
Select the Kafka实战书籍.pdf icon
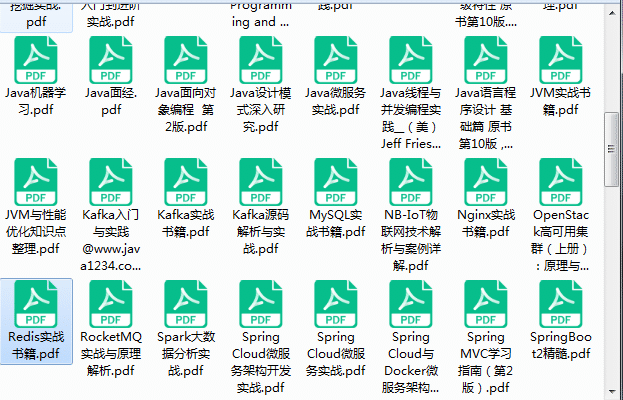tap(186, 182)
